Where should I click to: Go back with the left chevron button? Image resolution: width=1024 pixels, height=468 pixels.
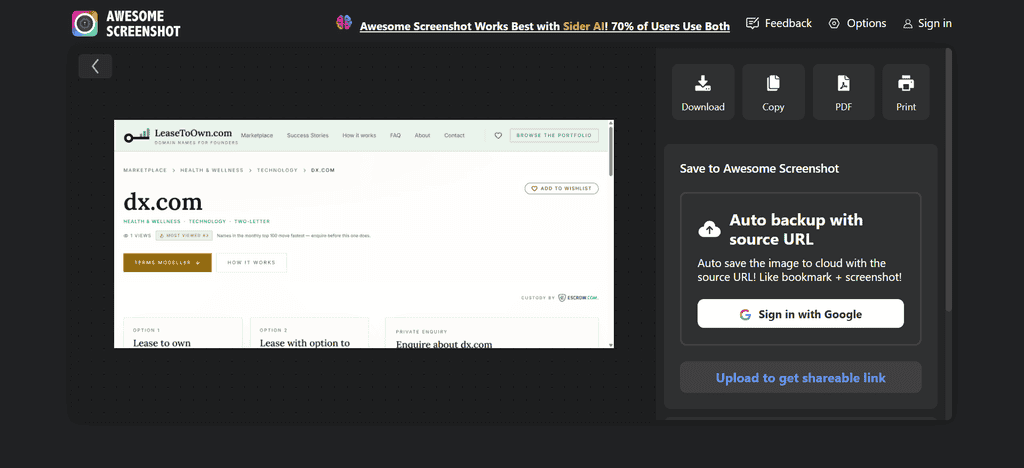[x=95, y=66]
